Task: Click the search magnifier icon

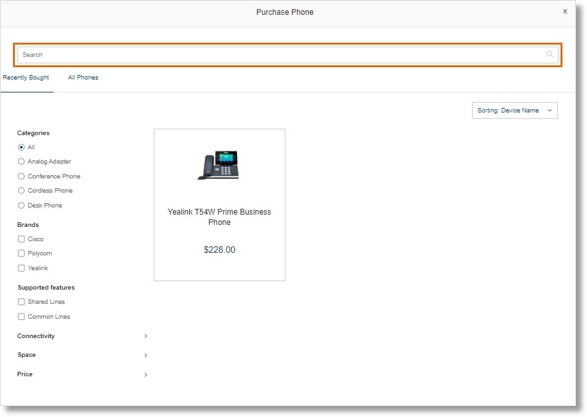Action: pos(549,54)
